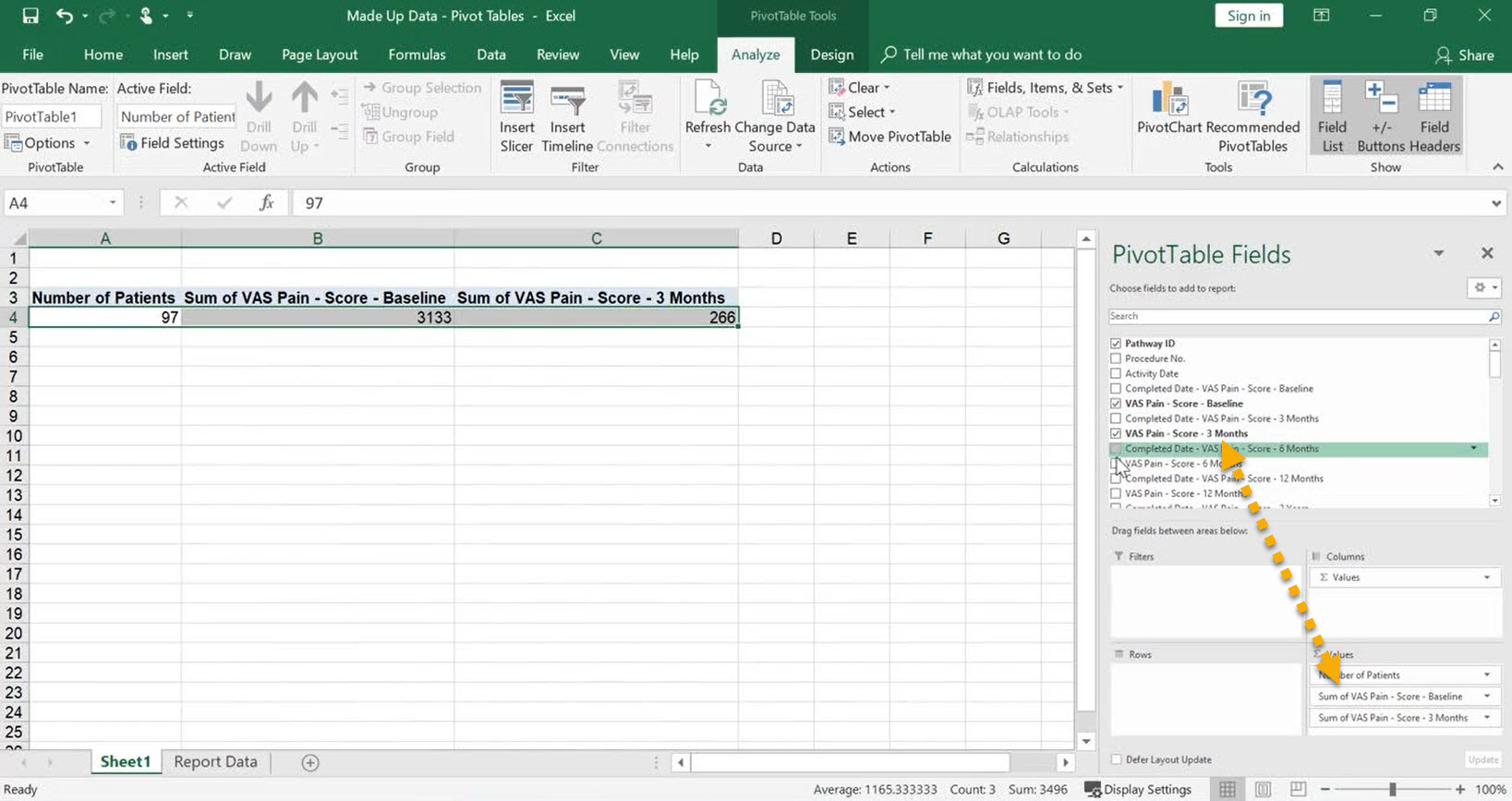Switch to the Insert ribbon tab

click(170, 55)
